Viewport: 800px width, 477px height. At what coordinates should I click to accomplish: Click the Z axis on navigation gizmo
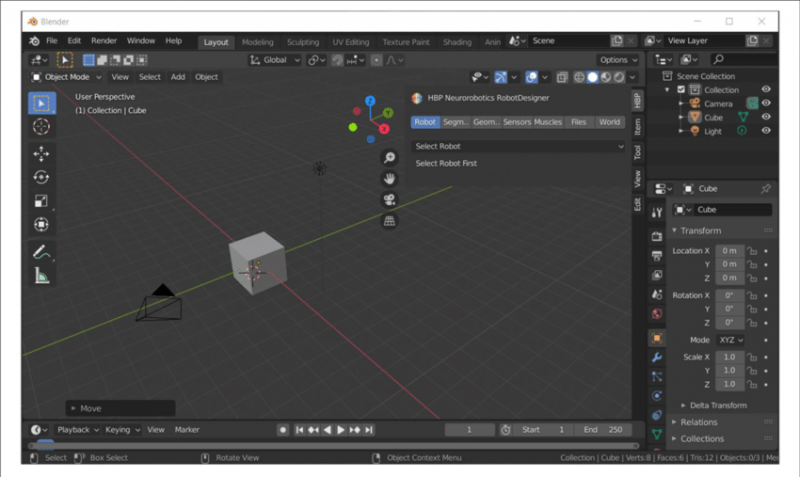370,101
